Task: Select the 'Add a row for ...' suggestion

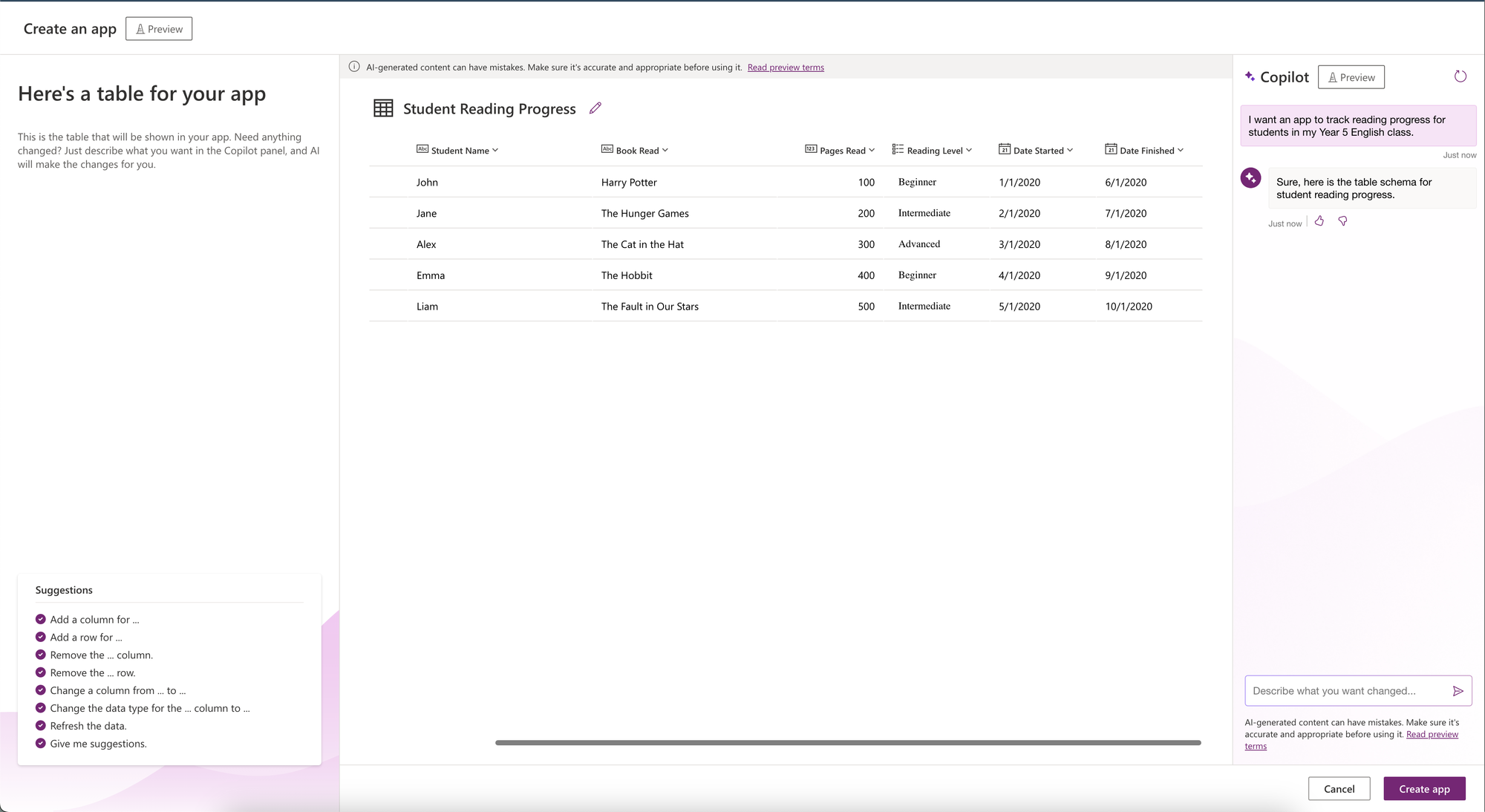Action: [86, 638]
